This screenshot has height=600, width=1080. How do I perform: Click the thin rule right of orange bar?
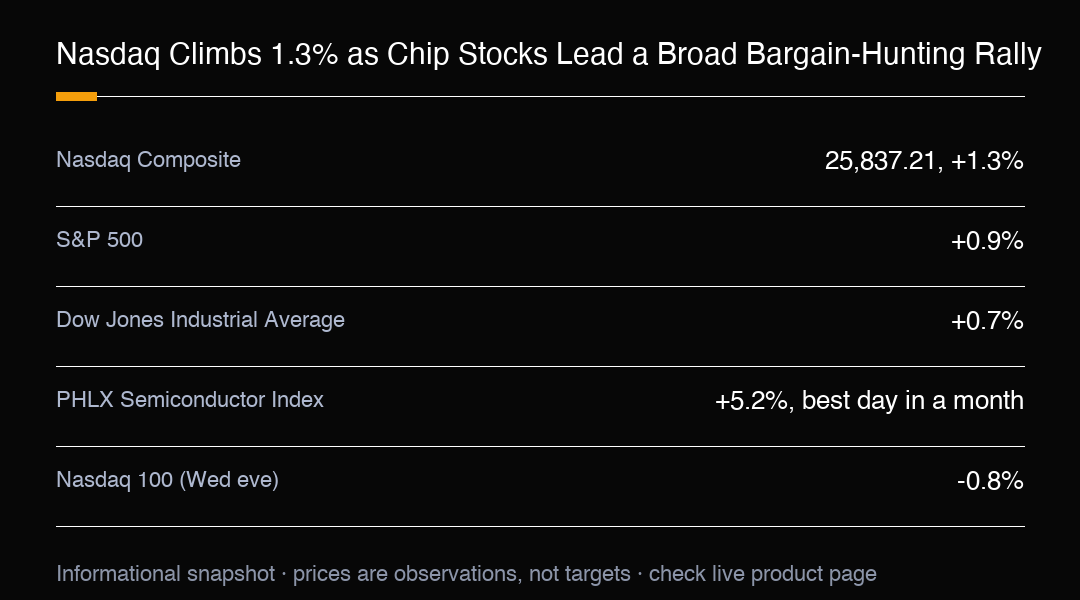click(561, 96)
